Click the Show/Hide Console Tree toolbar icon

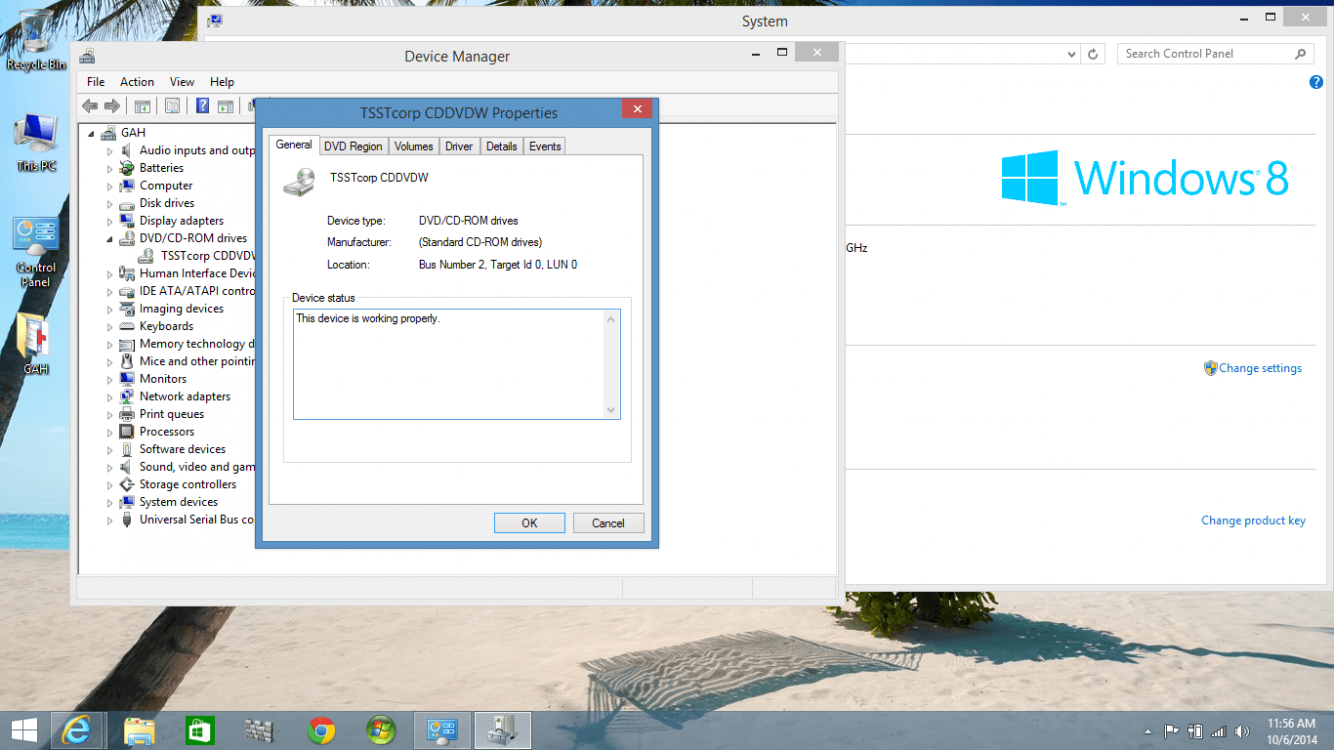143,106
